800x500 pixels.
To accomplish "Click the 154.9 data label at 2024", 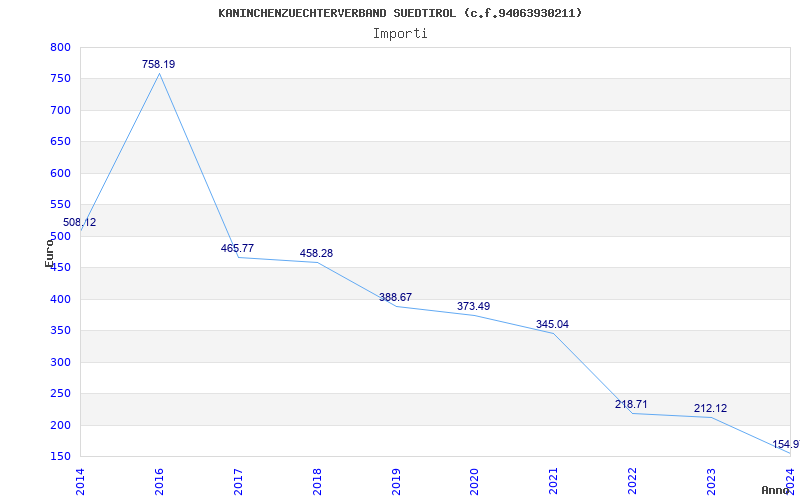I will tap(786, 444).
